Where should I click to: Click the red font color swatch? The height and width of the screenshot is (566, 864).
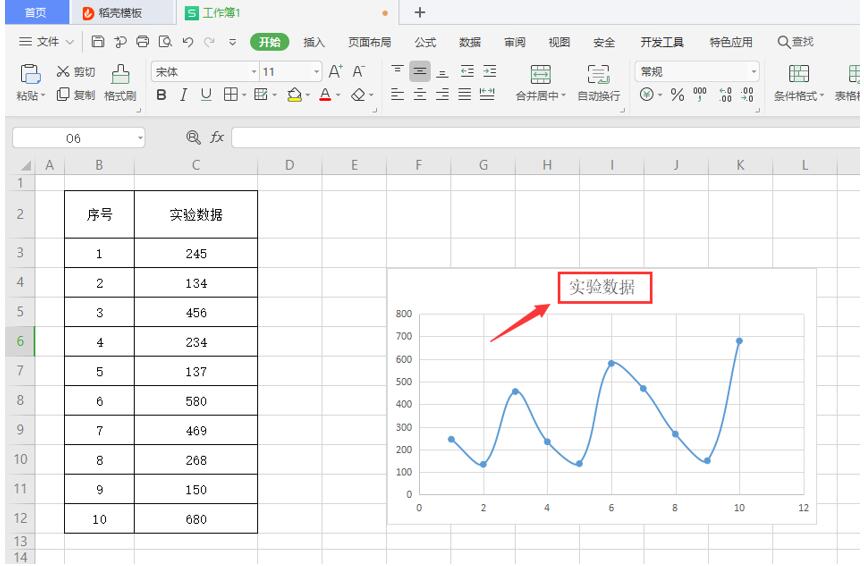[326, 95]
